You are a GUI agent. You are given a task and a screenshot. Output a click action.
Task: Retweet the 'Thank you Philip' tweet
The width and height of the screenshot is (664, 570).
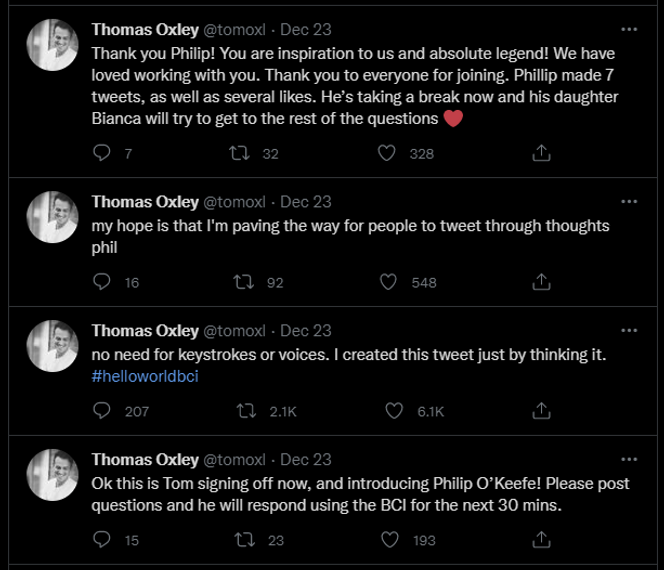[x=239, y=153]
